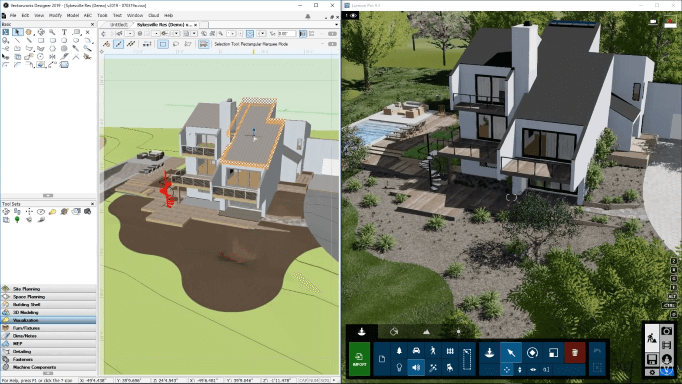The height and width of the screenshot is (384, 682).
Task: Select the light bulb tool in Tool Sets
Action: pos(52,212)
